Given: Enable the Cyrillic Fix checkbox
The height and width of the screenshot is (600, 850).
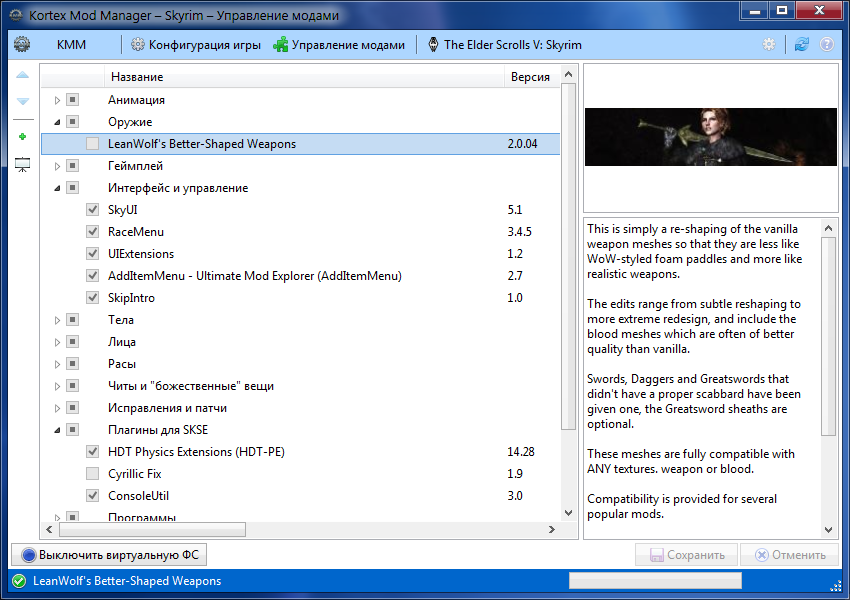Looking at the screenshot, I should coord(93,474).
